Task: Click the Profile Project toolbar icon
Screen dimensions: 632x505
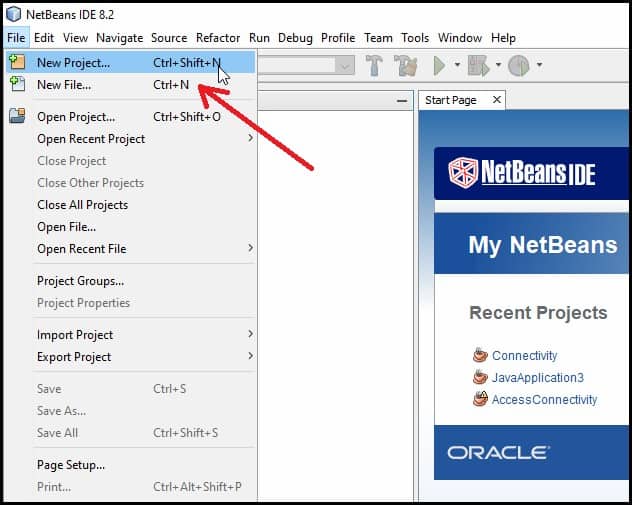Action: point(519,65)
